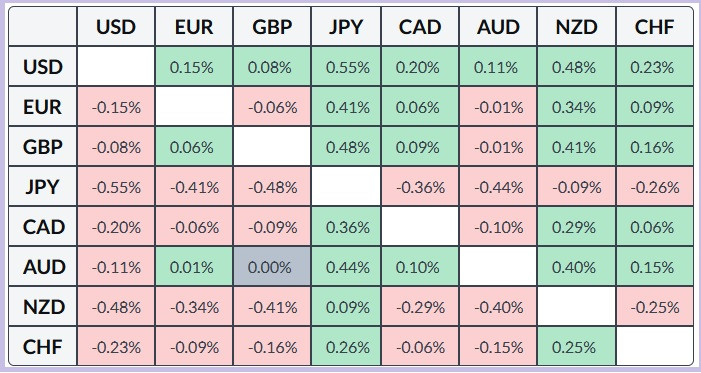
Task: Select the JPY column header
Action: tap(346, 26)
